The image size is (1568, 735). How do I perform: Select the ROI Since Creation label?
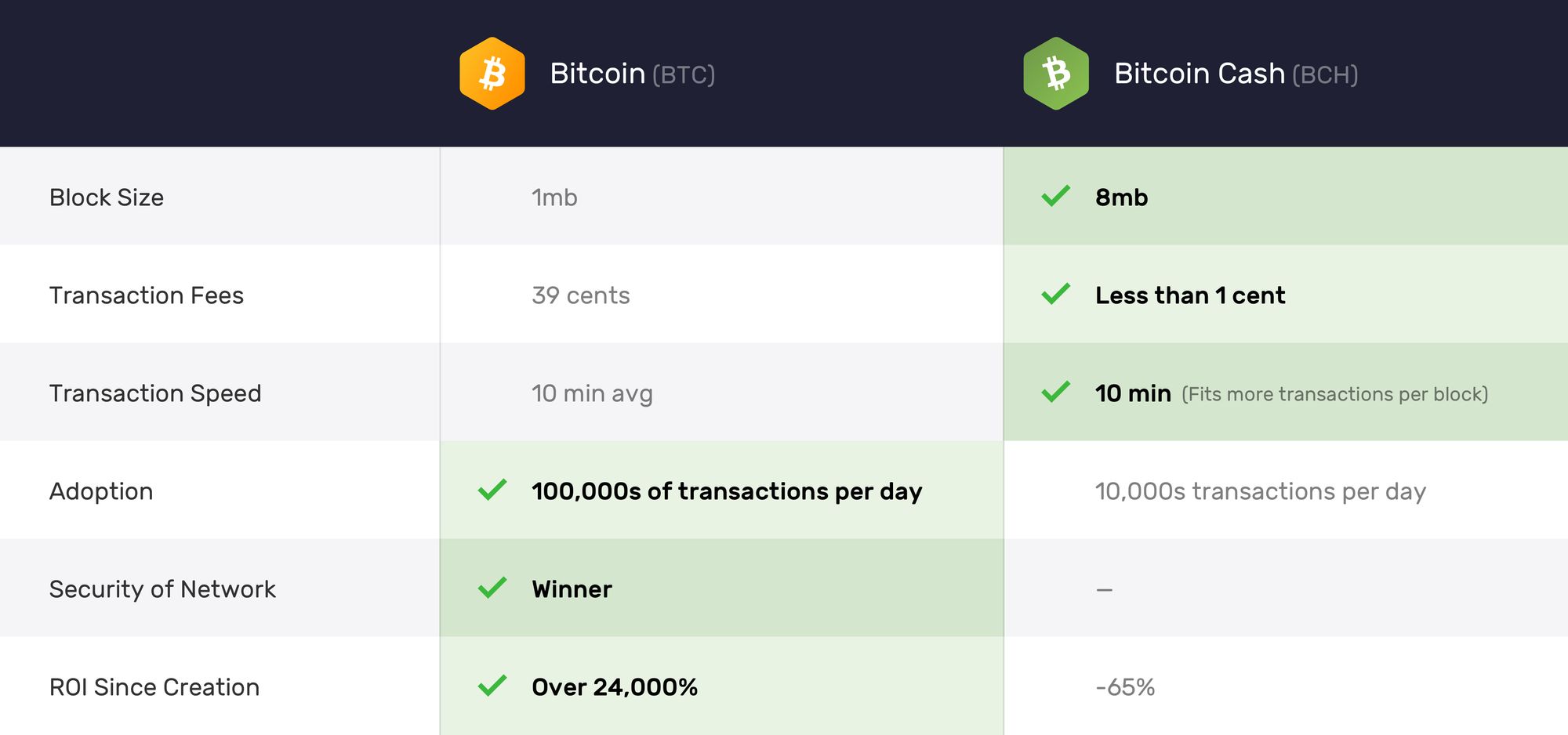click(154, 687)
